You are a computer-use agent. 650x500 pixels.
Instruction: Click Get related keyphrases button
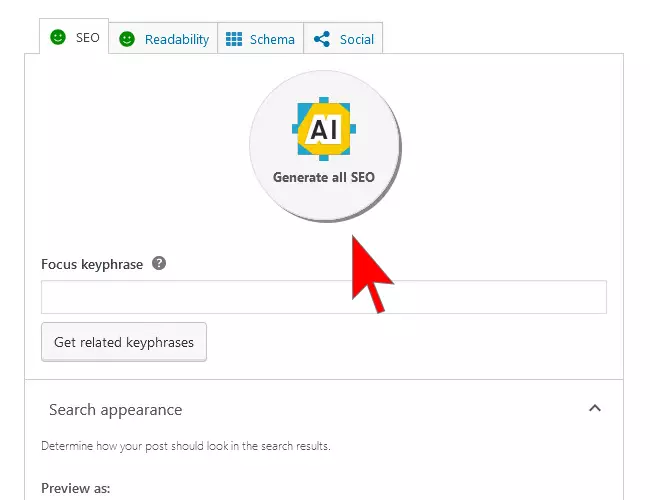pyautogui.click(x=124, y=342)
